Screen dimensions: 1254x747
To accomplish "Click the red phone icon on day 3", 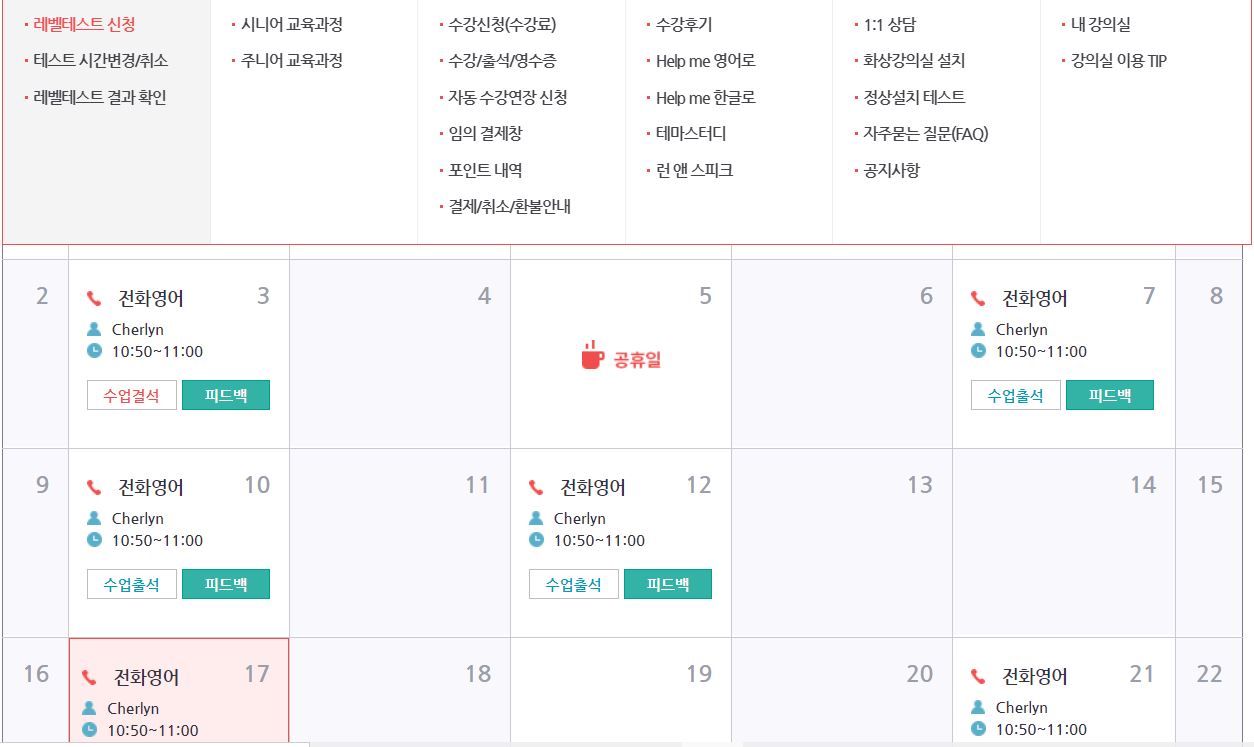I will click(94, 298).
